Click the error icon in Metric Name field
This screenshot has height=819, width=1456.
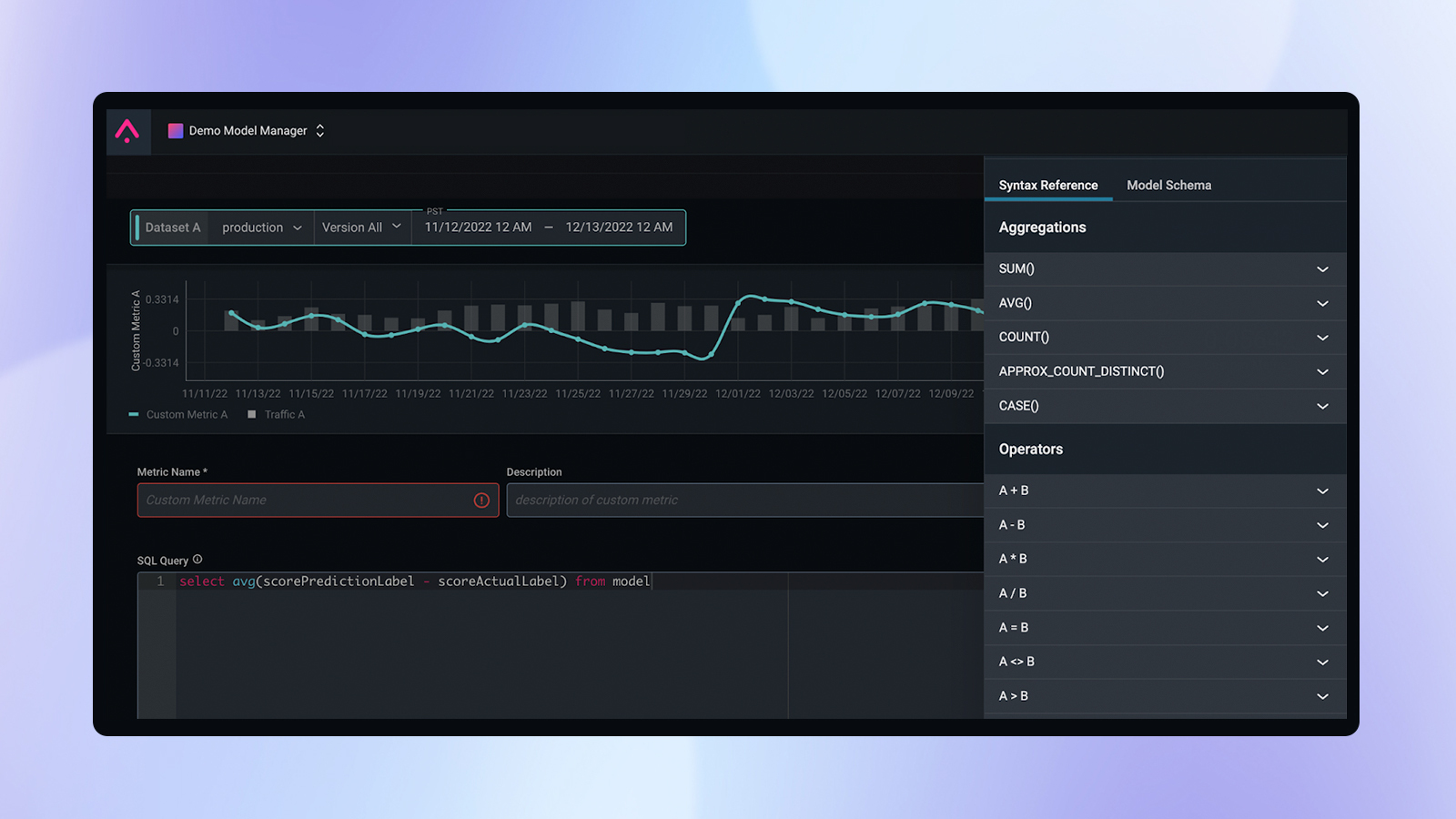(480, 500)
